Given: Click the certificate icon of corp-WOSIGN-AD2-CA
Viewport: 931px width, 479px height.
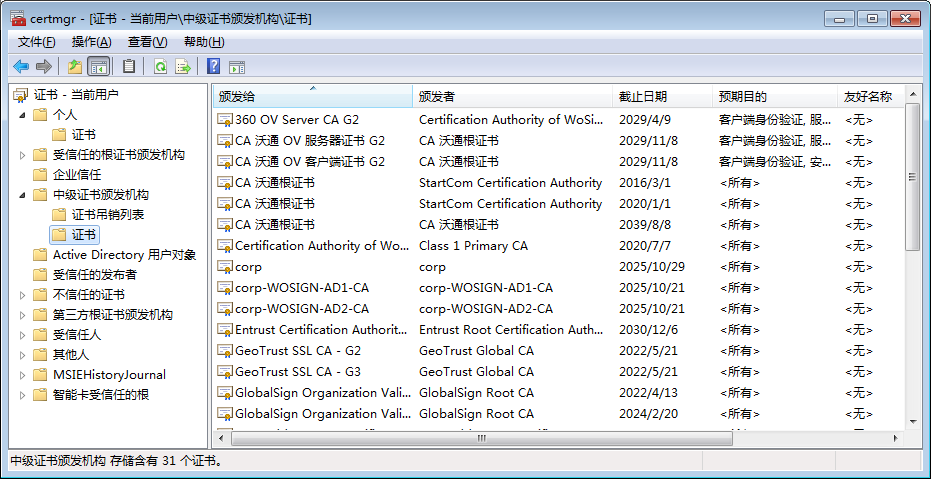Looking at the screenshot, I should pos(225,309).
